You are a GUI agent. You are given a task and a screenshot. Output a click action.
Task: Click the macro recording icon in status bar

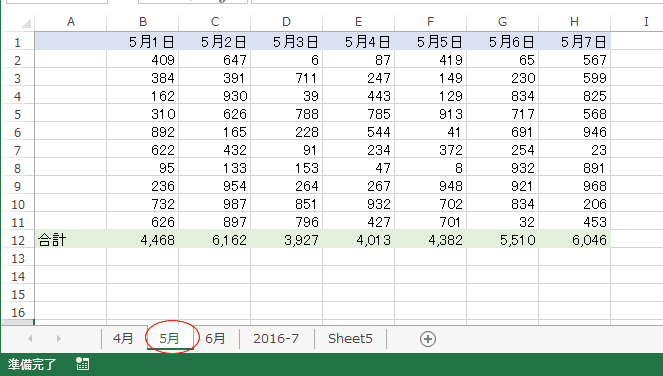point(82,364)
